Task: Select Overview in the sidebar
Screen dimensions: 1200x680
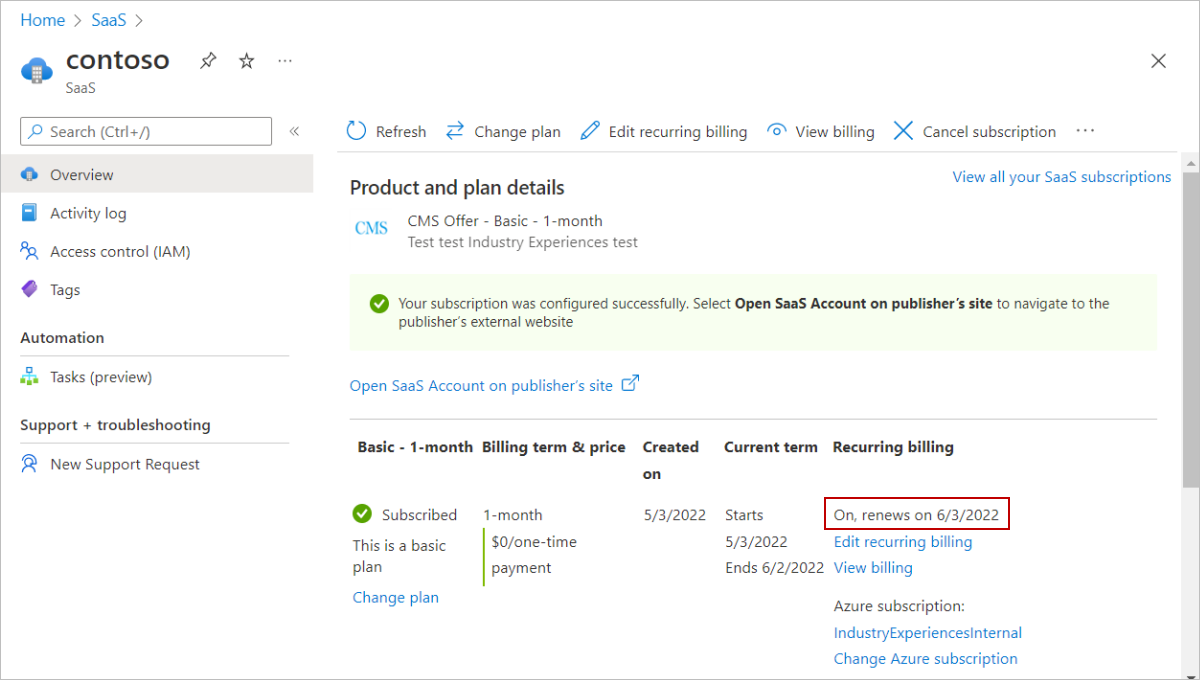Action: 157,174
